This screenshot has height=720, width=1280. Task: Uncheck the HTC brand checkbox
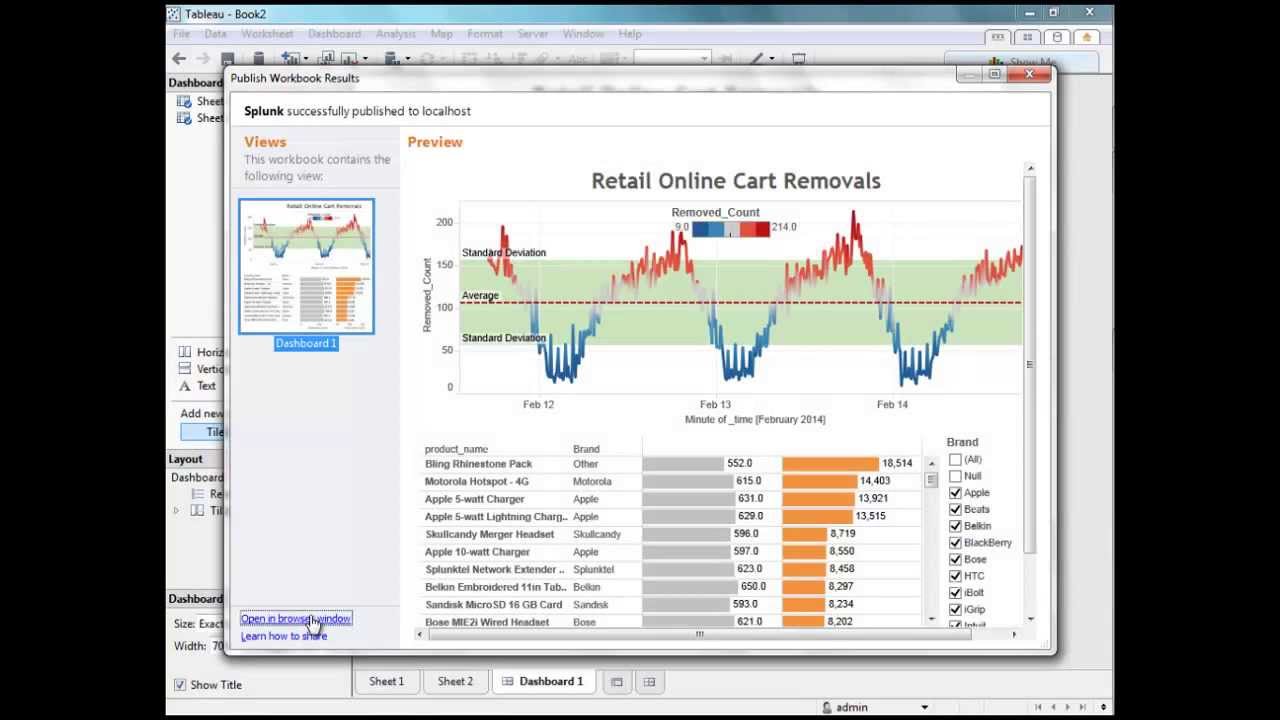click(955, 576)
